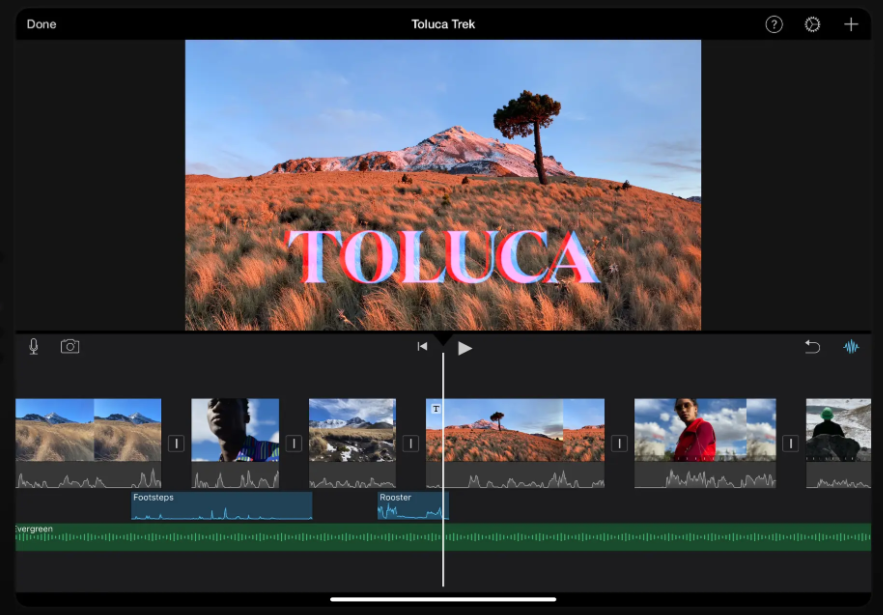The width and height of the screenshot is (883, 615).
Task: Add media using the plus icon
Action: tap(850, 24)
